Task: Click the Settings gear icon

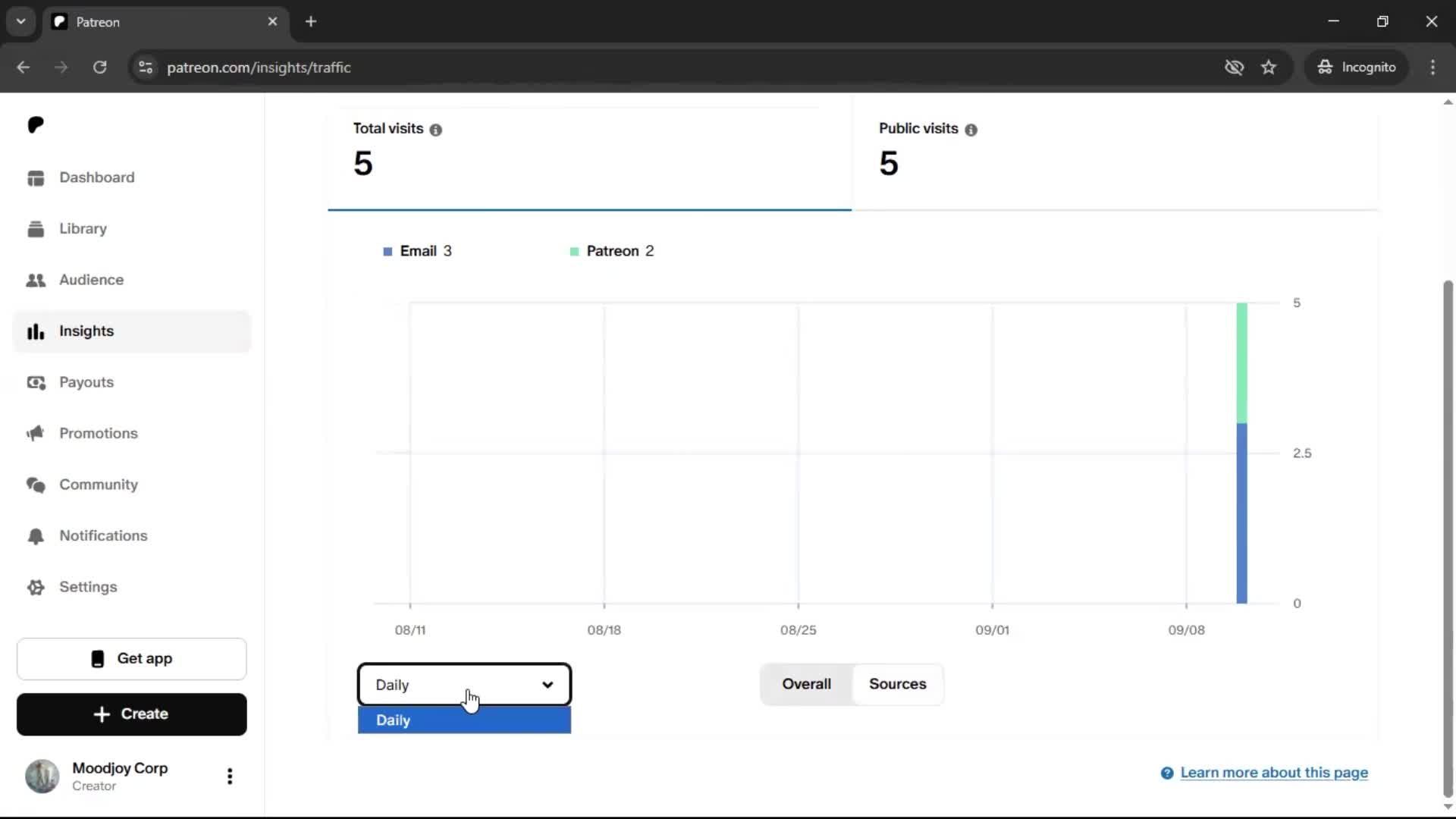Action: coord(36,587)
